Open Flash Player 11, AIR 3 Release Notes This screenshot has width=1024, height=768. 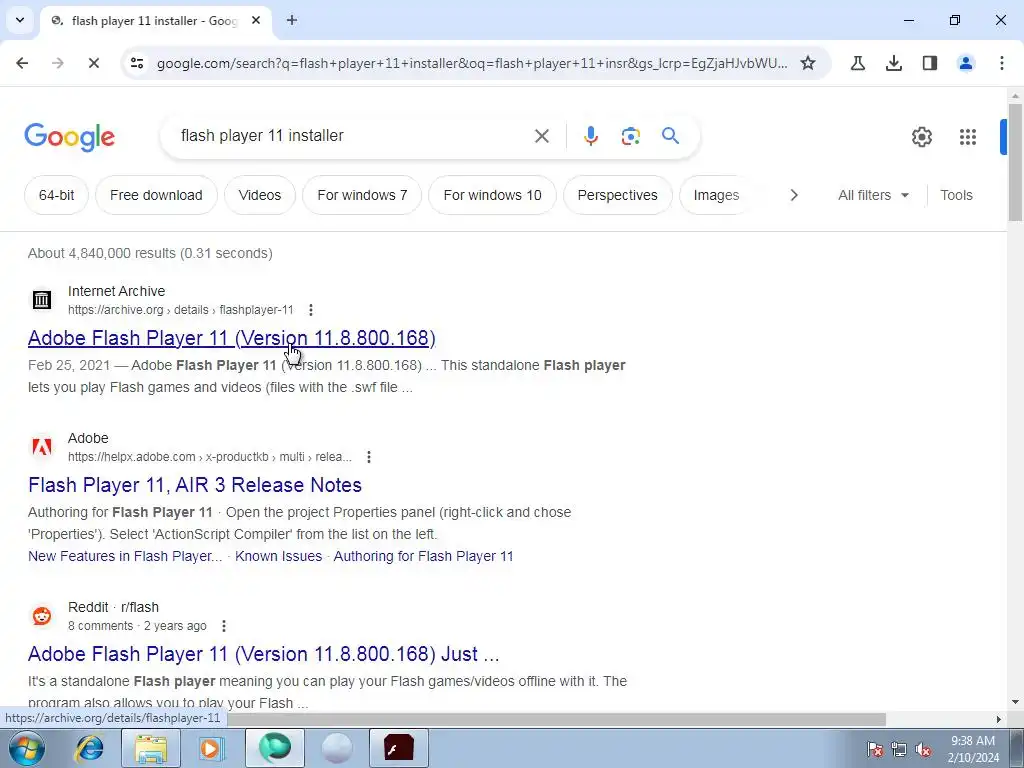point(195,485)
